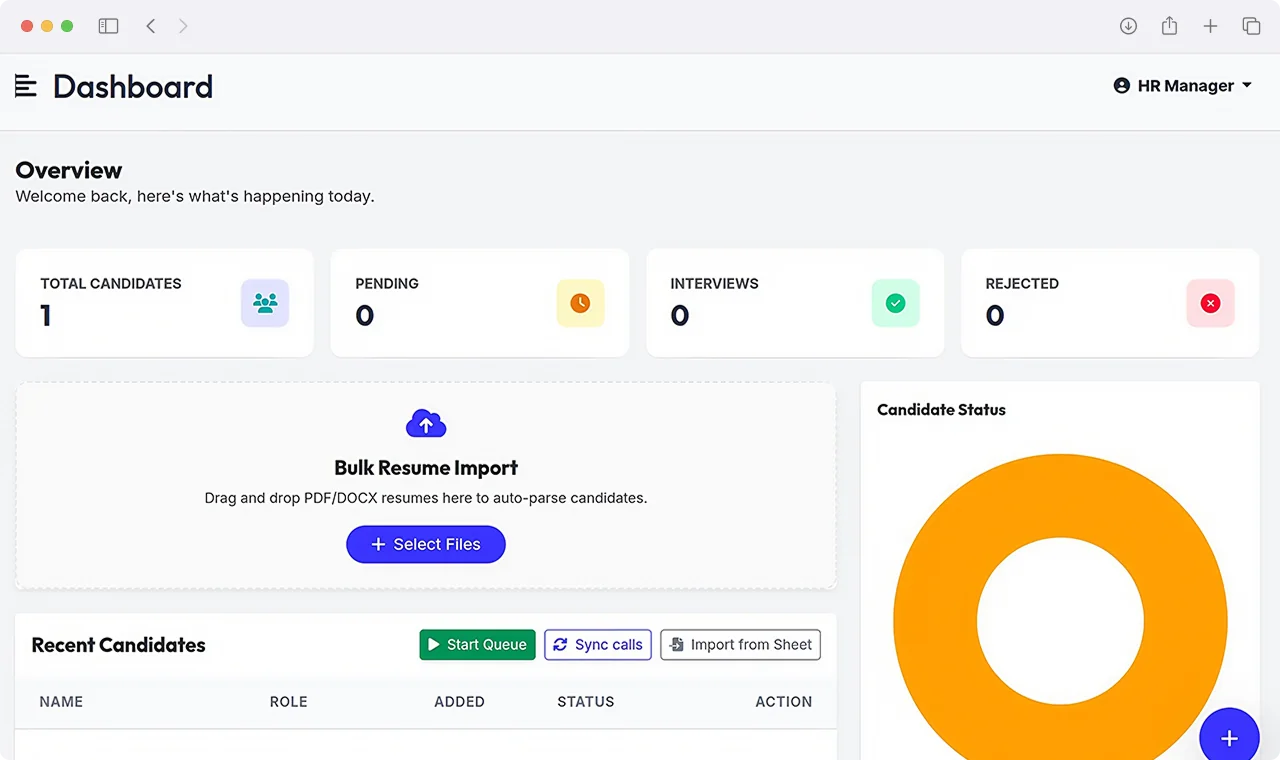
Task: Go back with the browser back arrow
Action: (150, 26)
